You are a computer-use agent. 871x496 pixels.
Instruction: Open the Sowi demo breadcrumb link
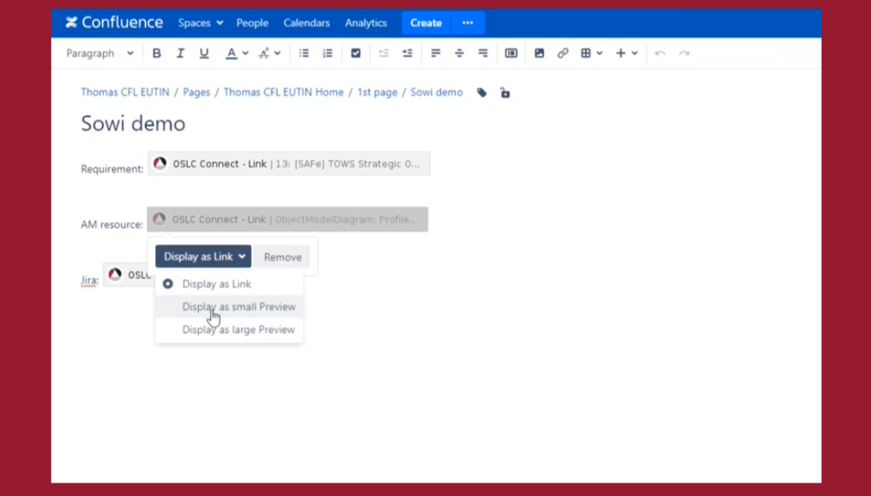pyautogui.click(x=437, y=92)
